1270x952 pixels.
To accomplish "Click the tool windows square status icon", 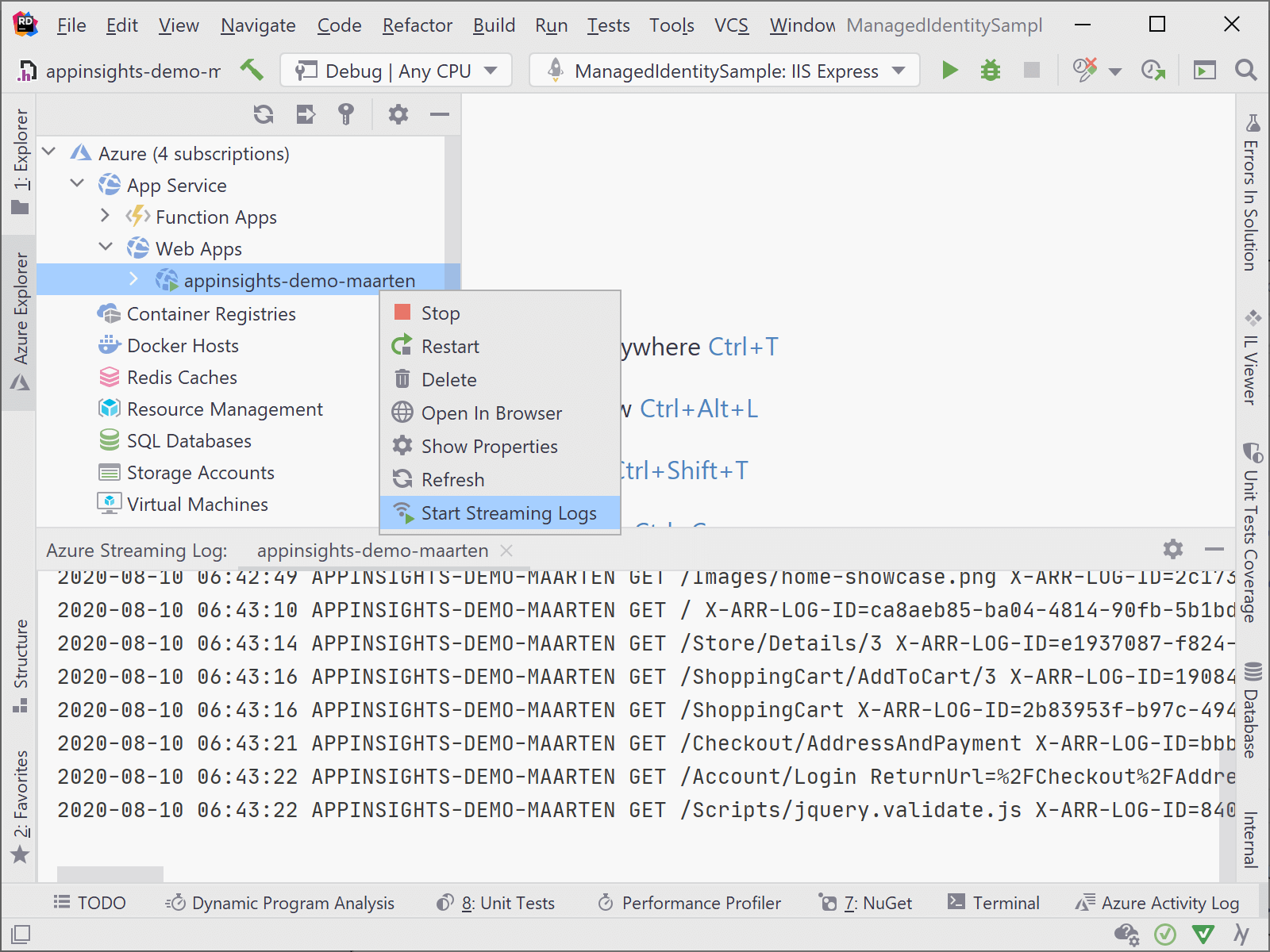I will pyautogui.click(x=21, y=934).
